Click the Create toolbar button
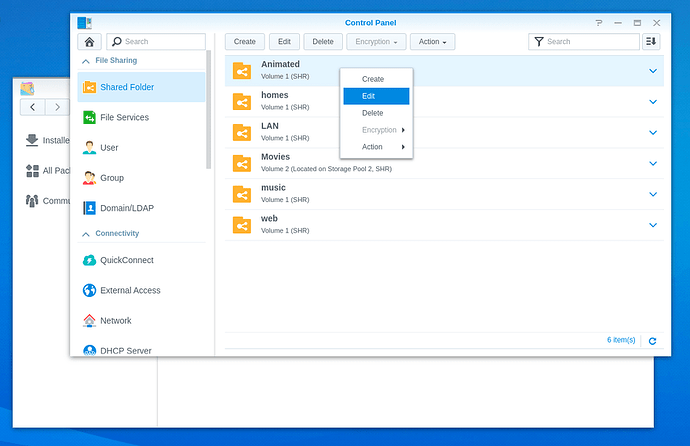The width and height of the screenshot is (690, 446). point(245,42)
